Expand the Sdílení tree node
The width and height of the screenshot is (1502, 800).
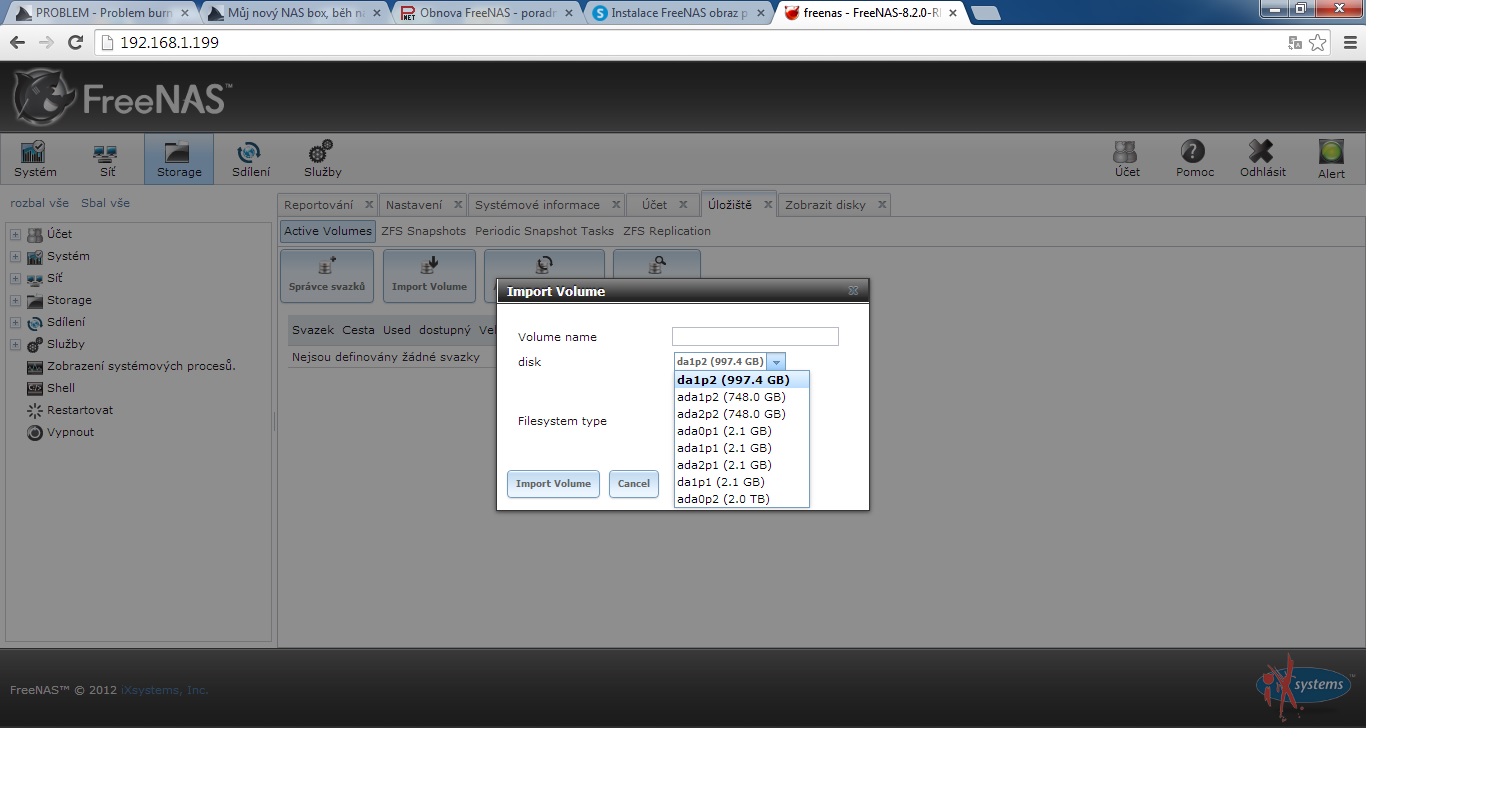click(x=15, y=323)
